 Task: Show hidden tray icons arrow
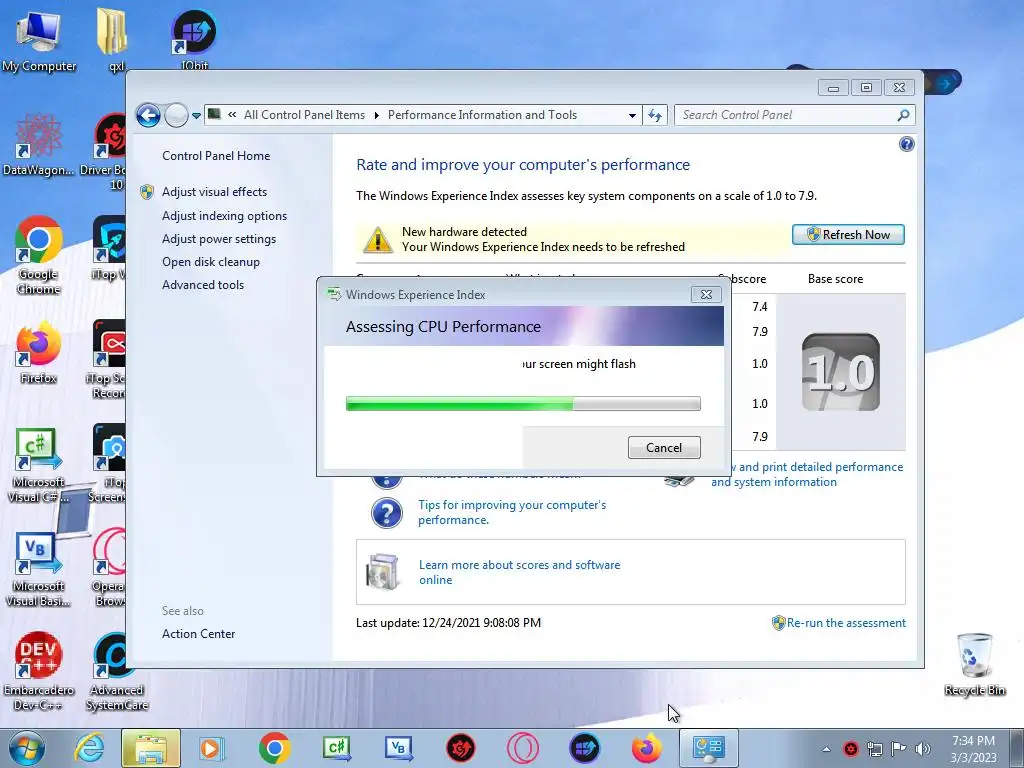pos(827,749)
